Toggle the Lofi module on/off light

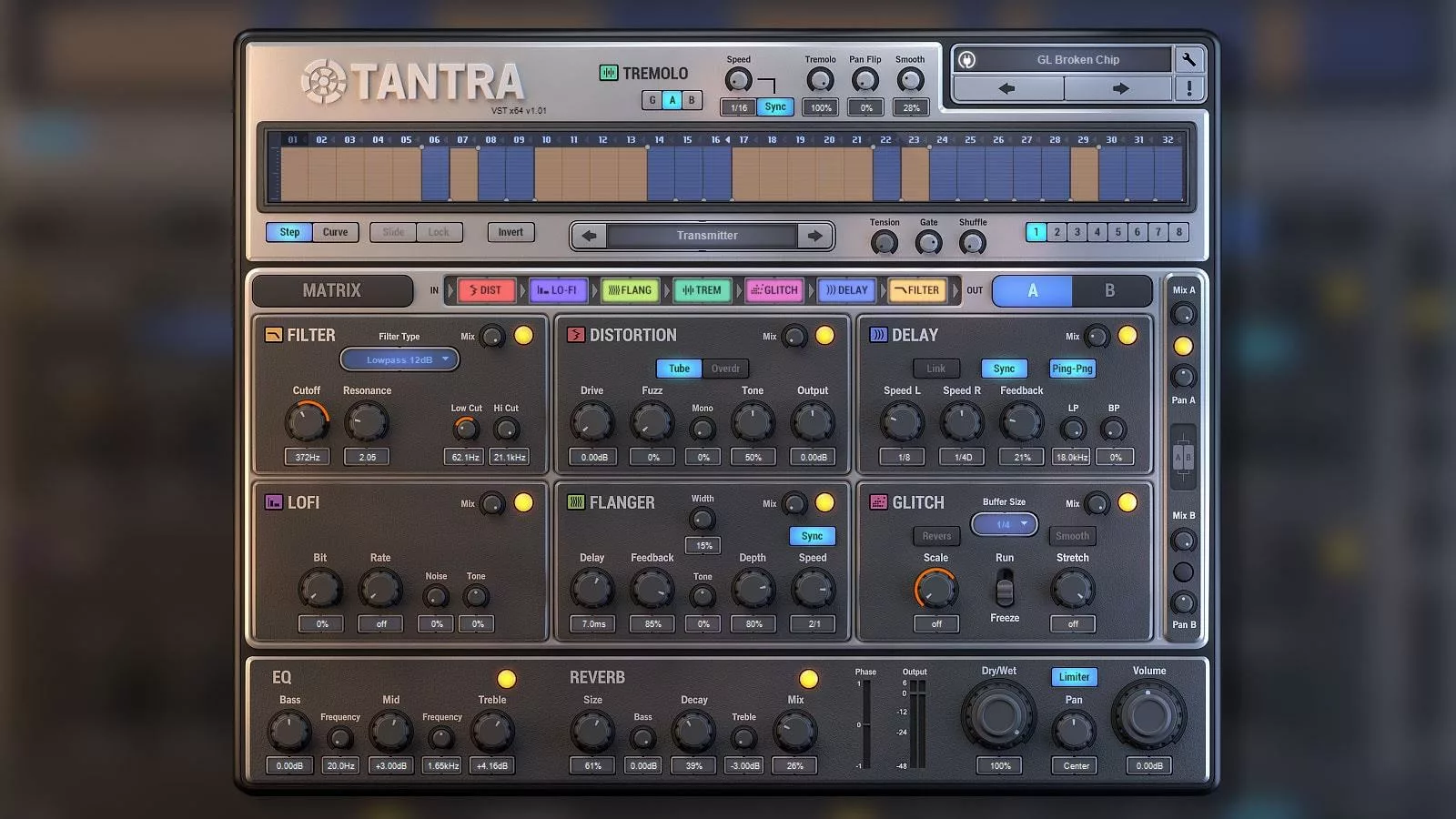(523, 502)
